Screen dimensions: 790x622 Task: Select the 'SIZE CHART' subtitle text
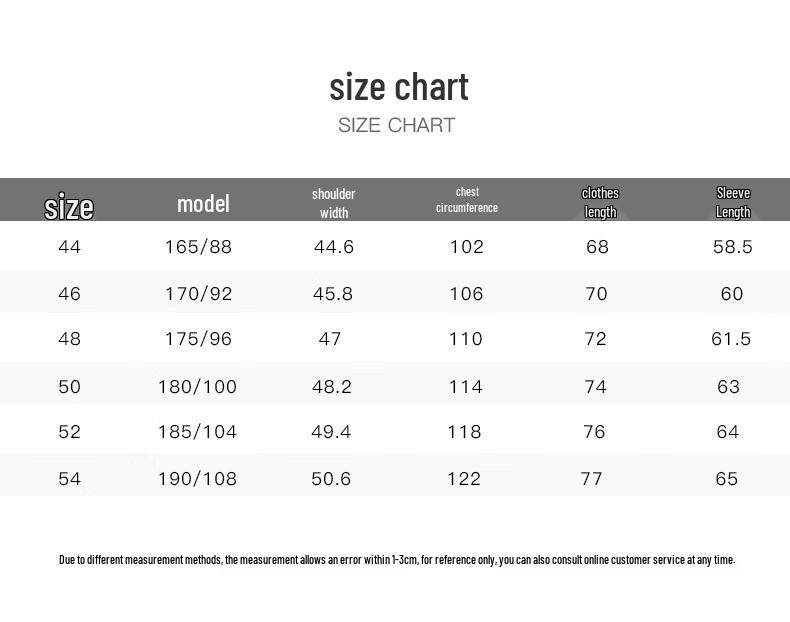[396, 125]
